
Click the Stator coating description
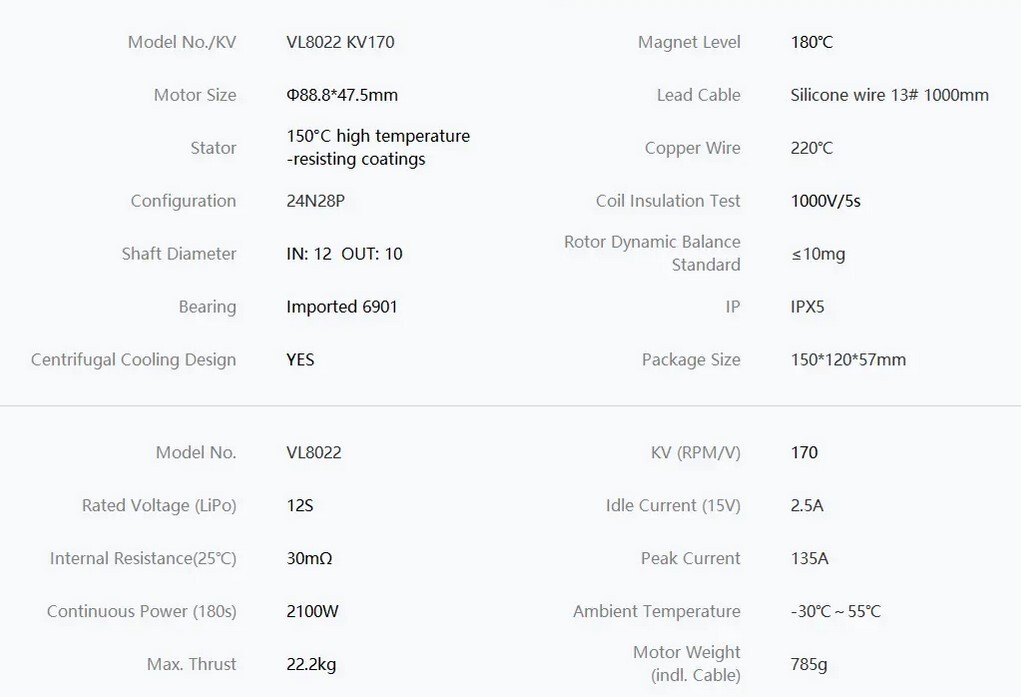(x=378, y=147)
